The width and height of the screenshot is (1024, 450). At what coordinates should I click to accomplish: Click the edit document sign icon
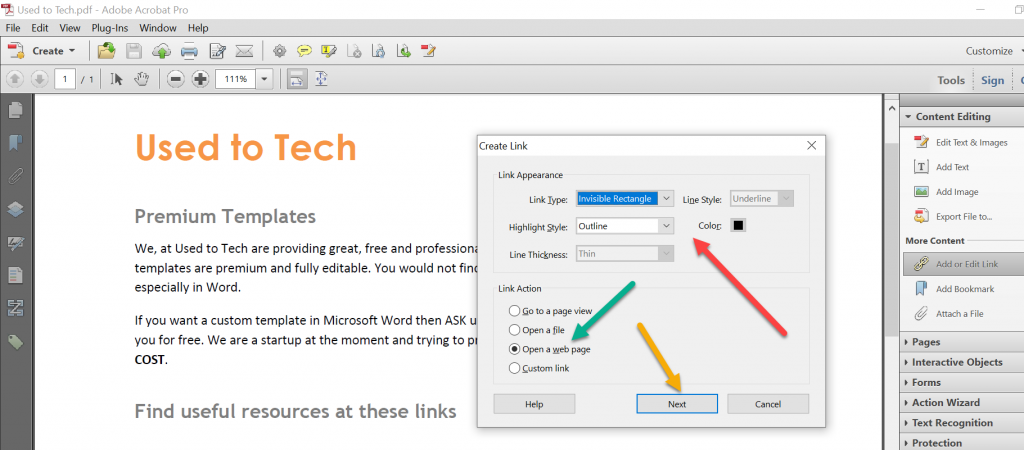[217, 50]
